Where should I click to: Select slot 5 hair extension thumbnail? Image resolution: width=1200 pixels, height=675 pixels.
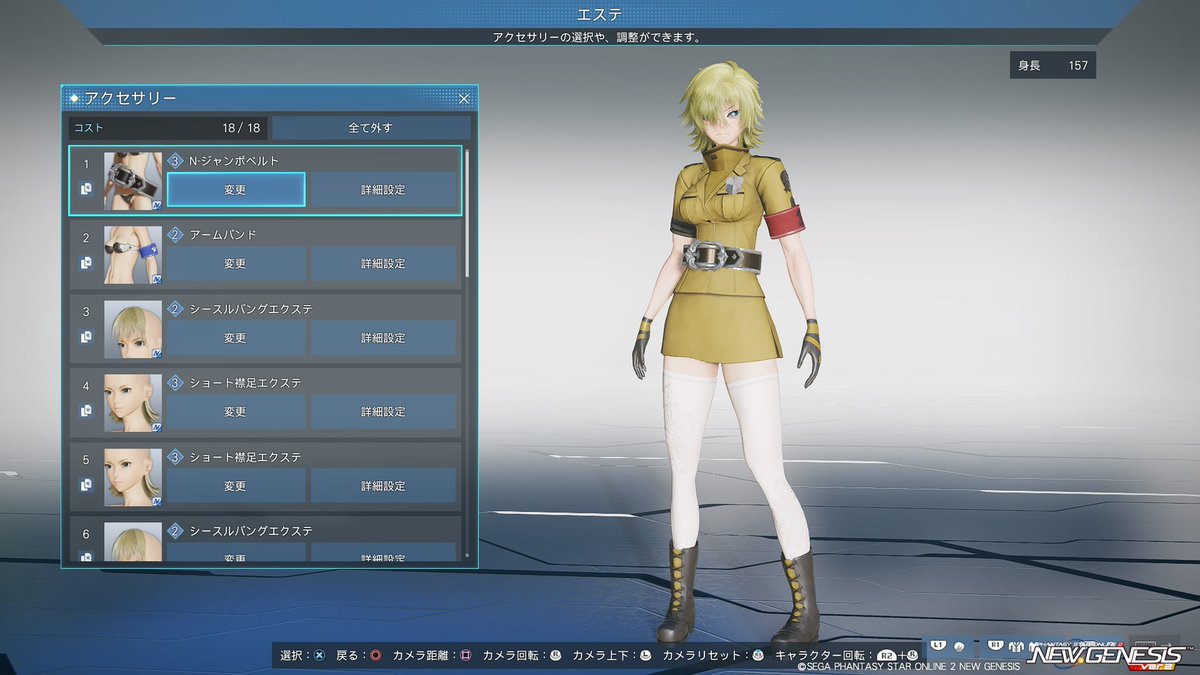click(x=133, y=477)
